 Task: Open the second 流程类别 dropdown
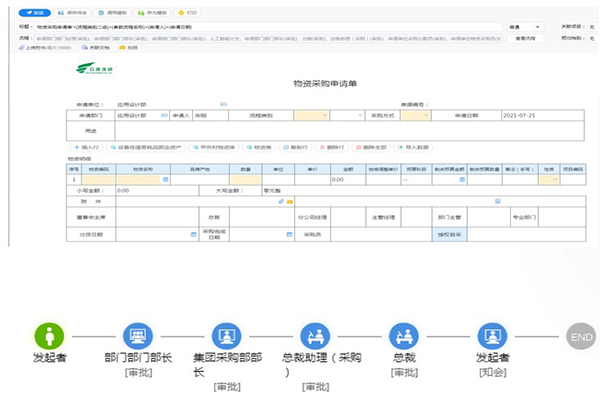pos(347,115)
